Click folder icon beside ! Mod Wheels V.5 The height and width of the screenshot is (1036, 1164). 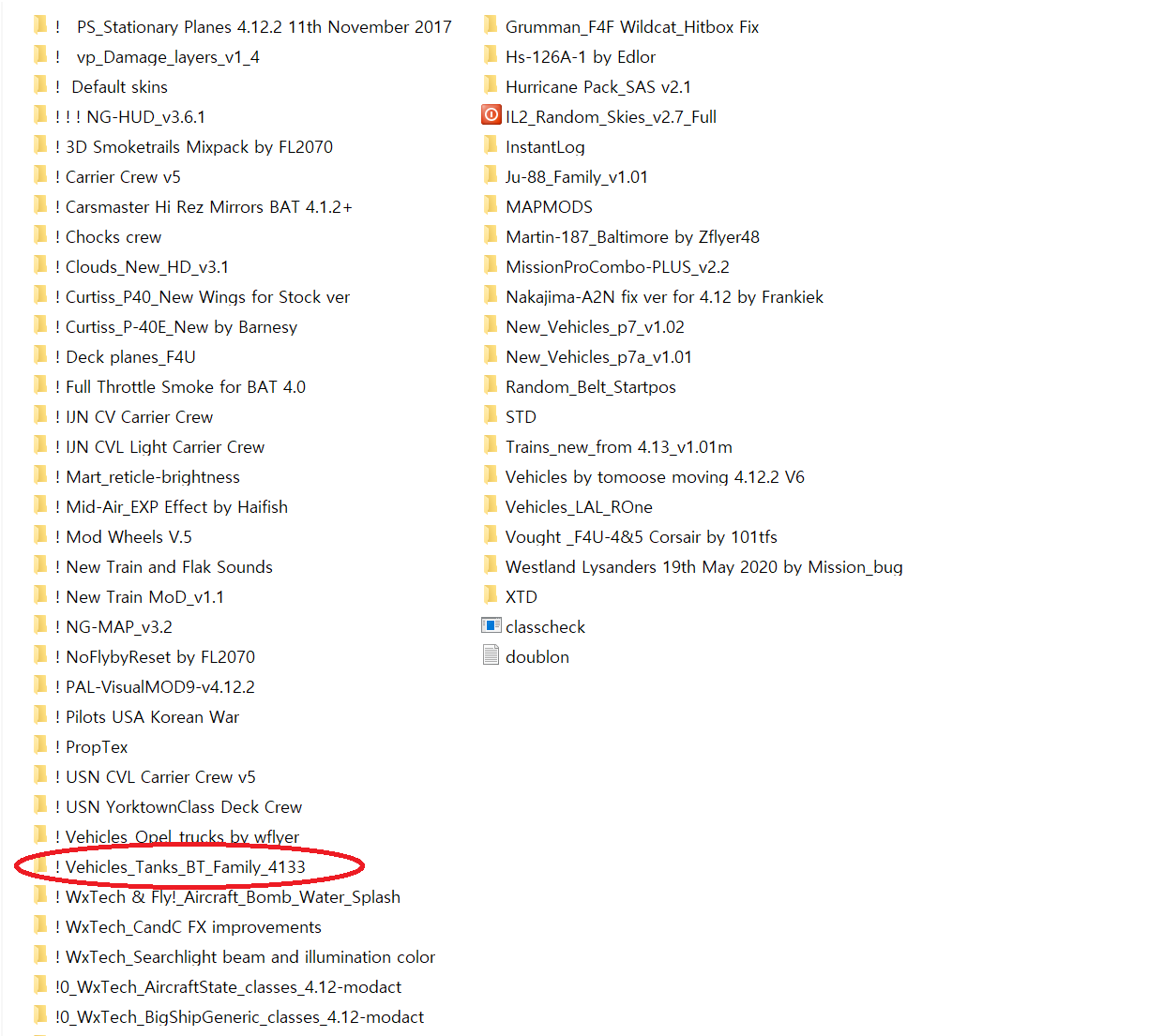[40, 535]
